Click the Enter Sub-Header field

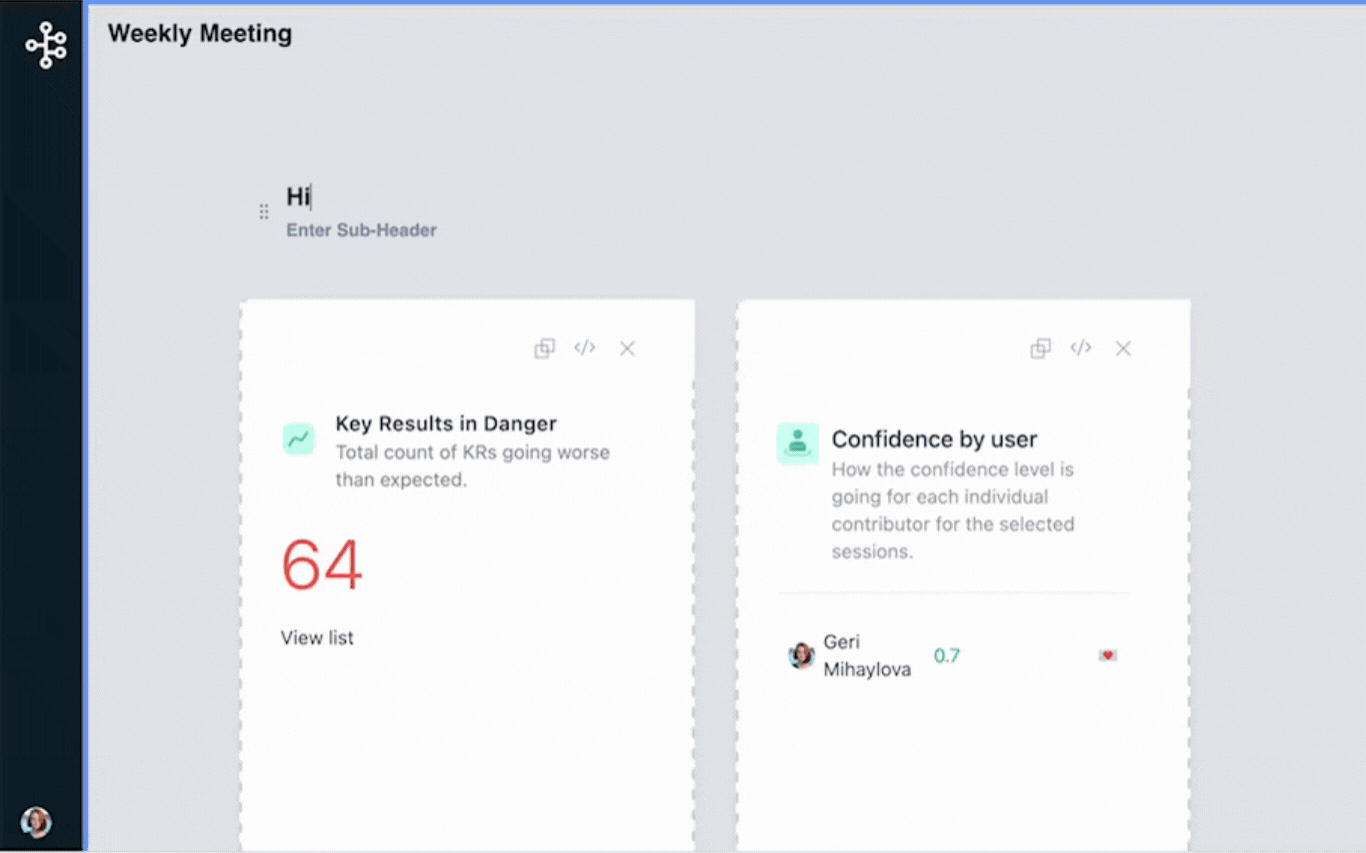[362, 230]
